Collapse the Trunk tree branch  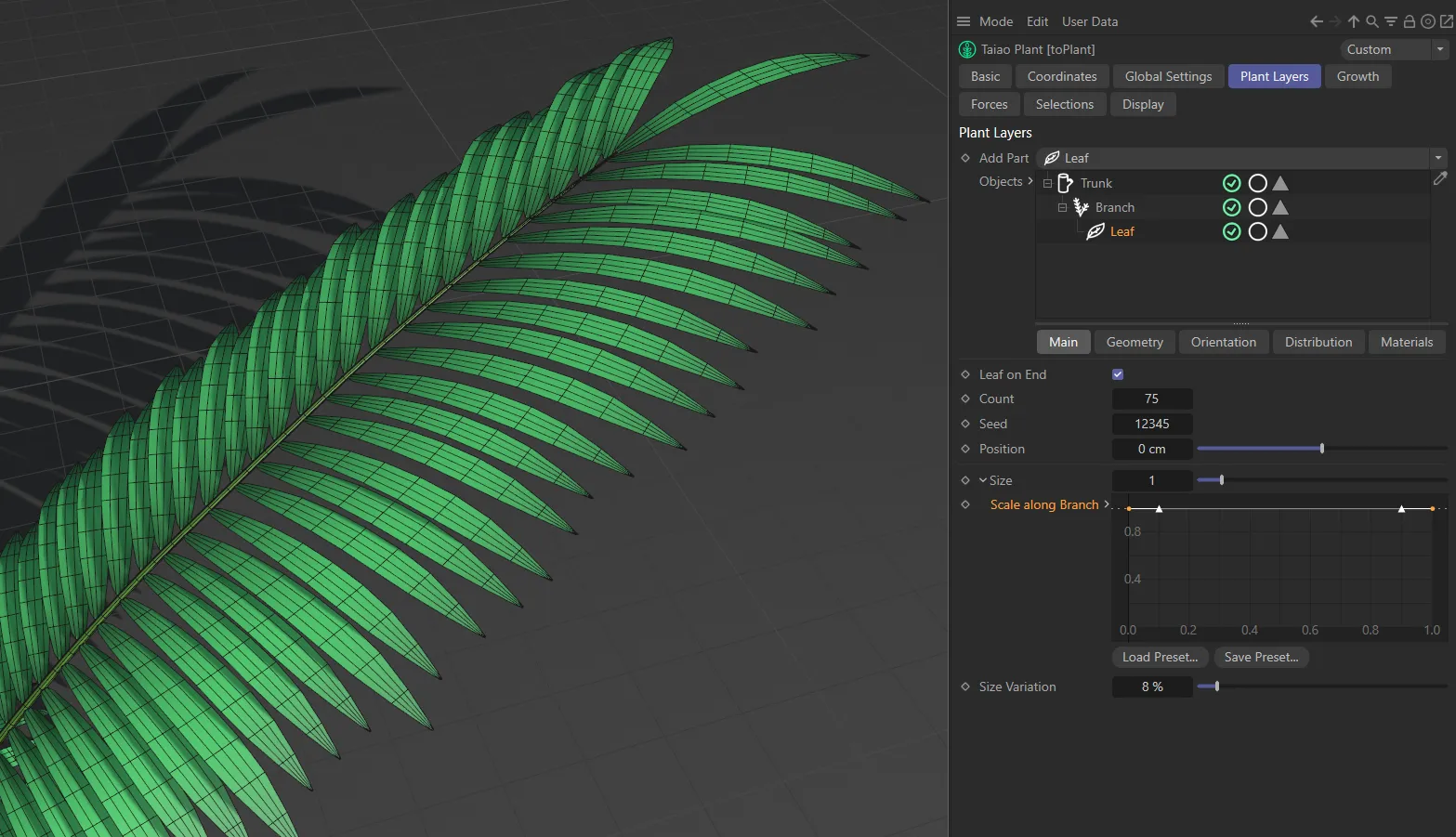click(x=1048, y=183)
